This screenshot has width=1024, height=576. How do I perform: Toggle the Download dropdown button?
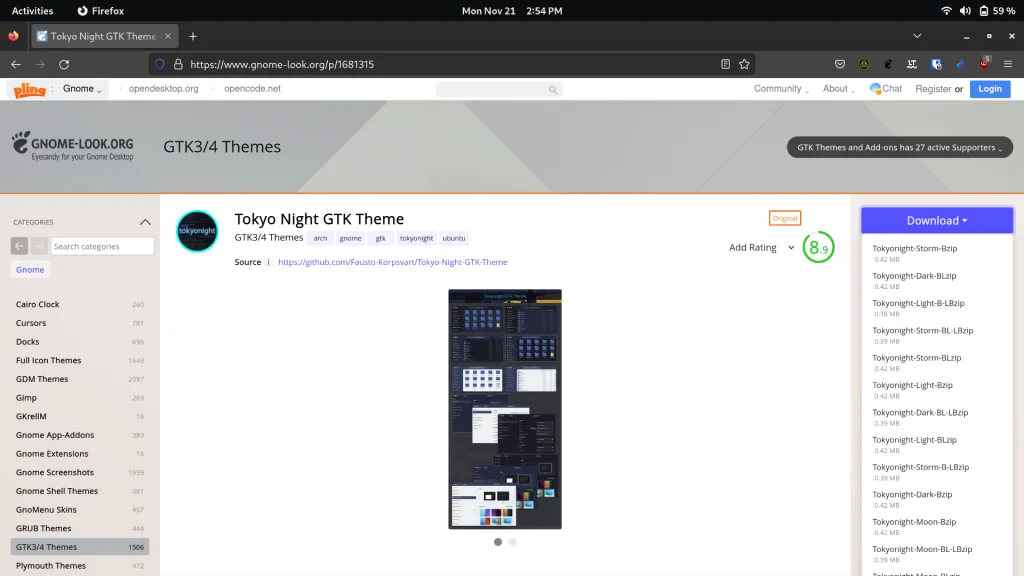pyautogui.click(x=936, y=220)
